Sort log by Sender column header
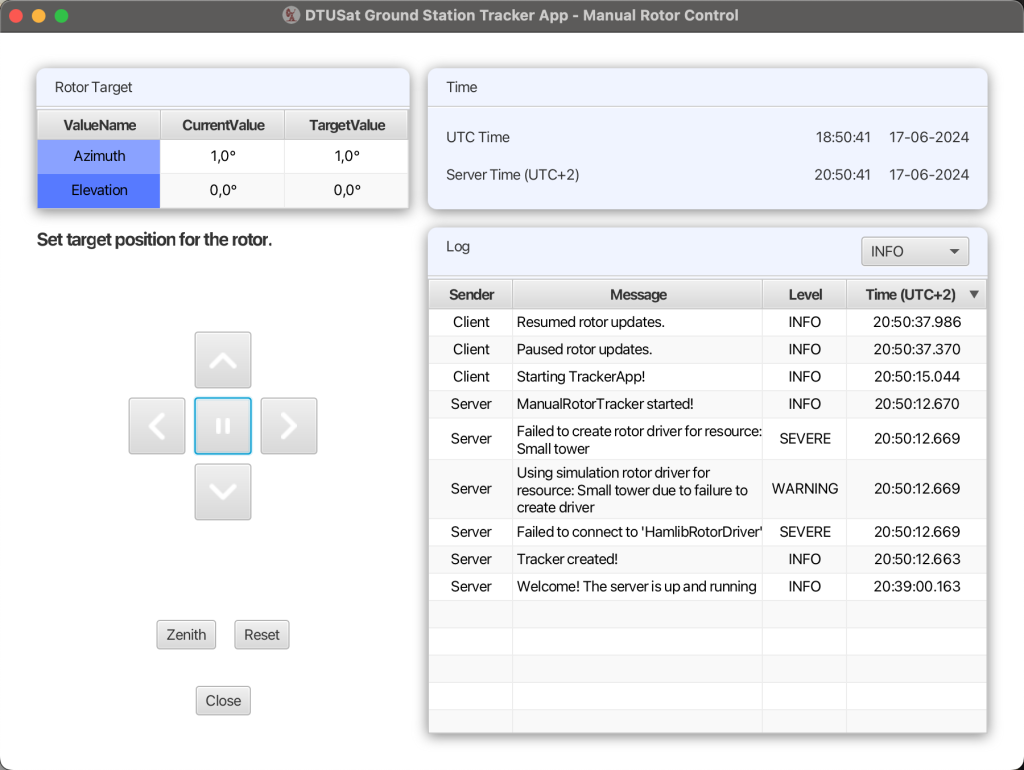Viewport: 1024px width, 770px height. pyautogui.click(x=471, y=295)
